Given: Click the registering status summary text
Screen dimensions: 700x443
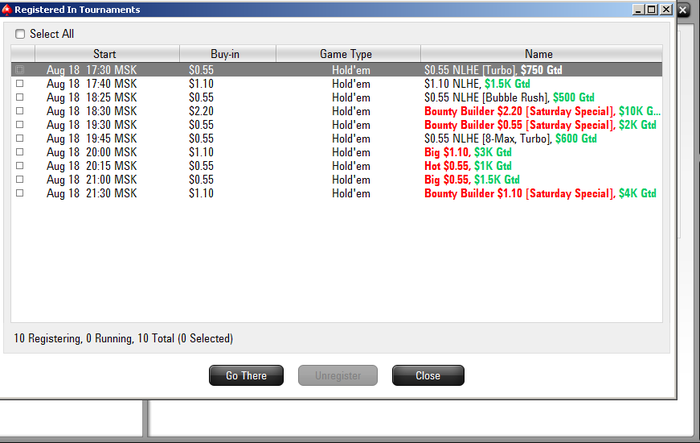Looking at the screenshot, I should [x=123, y=339].
